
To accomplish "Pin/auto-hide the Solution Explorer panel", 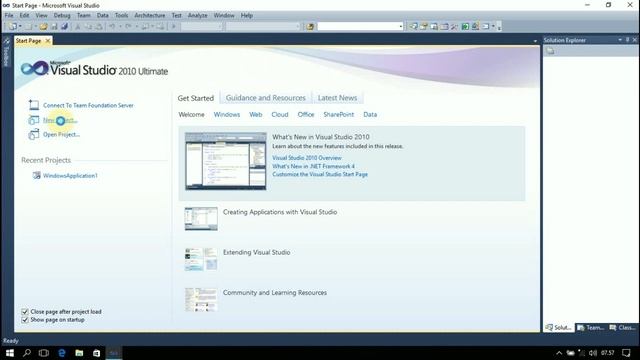I will (627, 40).
